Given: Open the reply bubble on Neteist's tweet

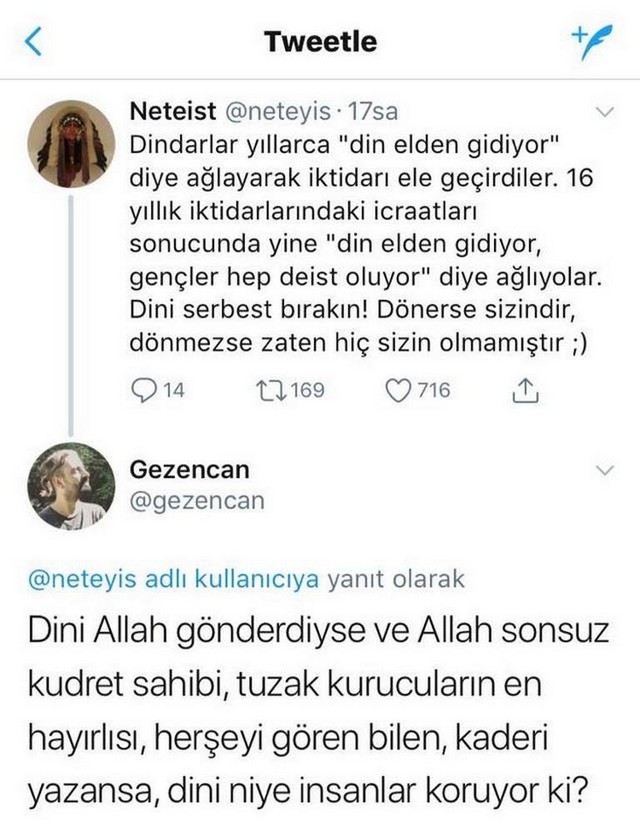Looking at the screenshot, I should click(x=142, y=390).
